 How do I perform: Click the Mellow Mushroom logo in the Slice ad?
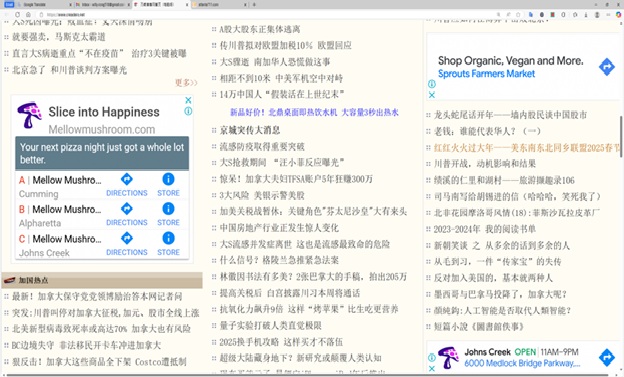(29, 115)
